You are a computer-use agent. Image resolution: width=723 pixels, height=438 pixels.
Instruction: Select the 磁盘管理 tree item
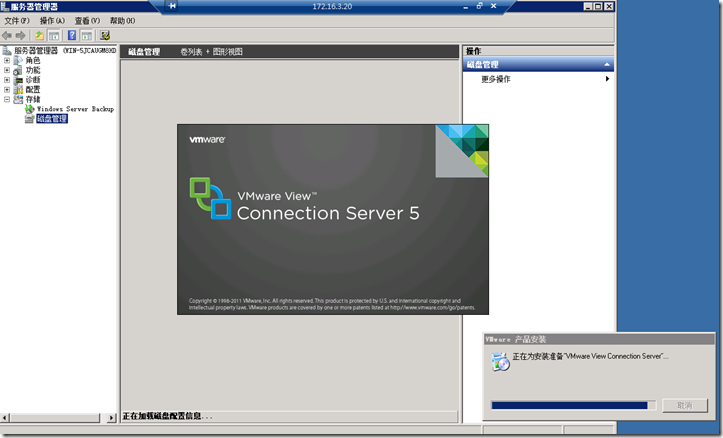pos(52,119)
